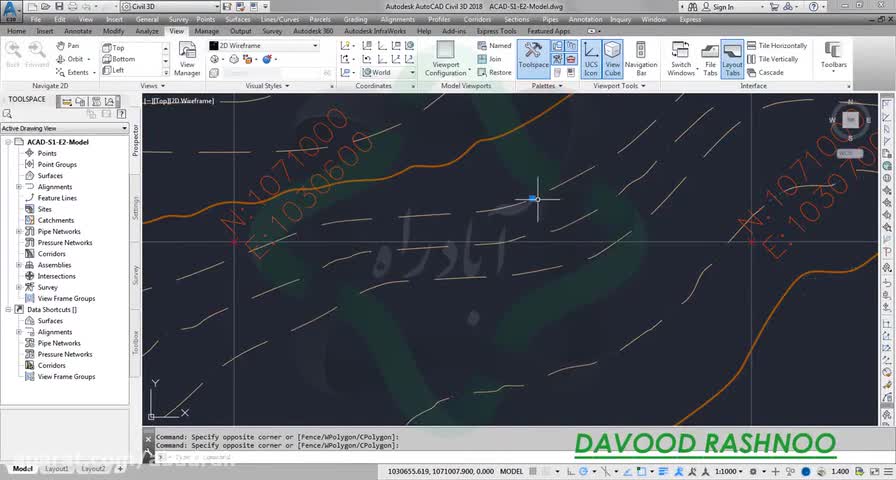Switch to Layout2 tab
The image size is (896, 480).
tap(93, 469)
